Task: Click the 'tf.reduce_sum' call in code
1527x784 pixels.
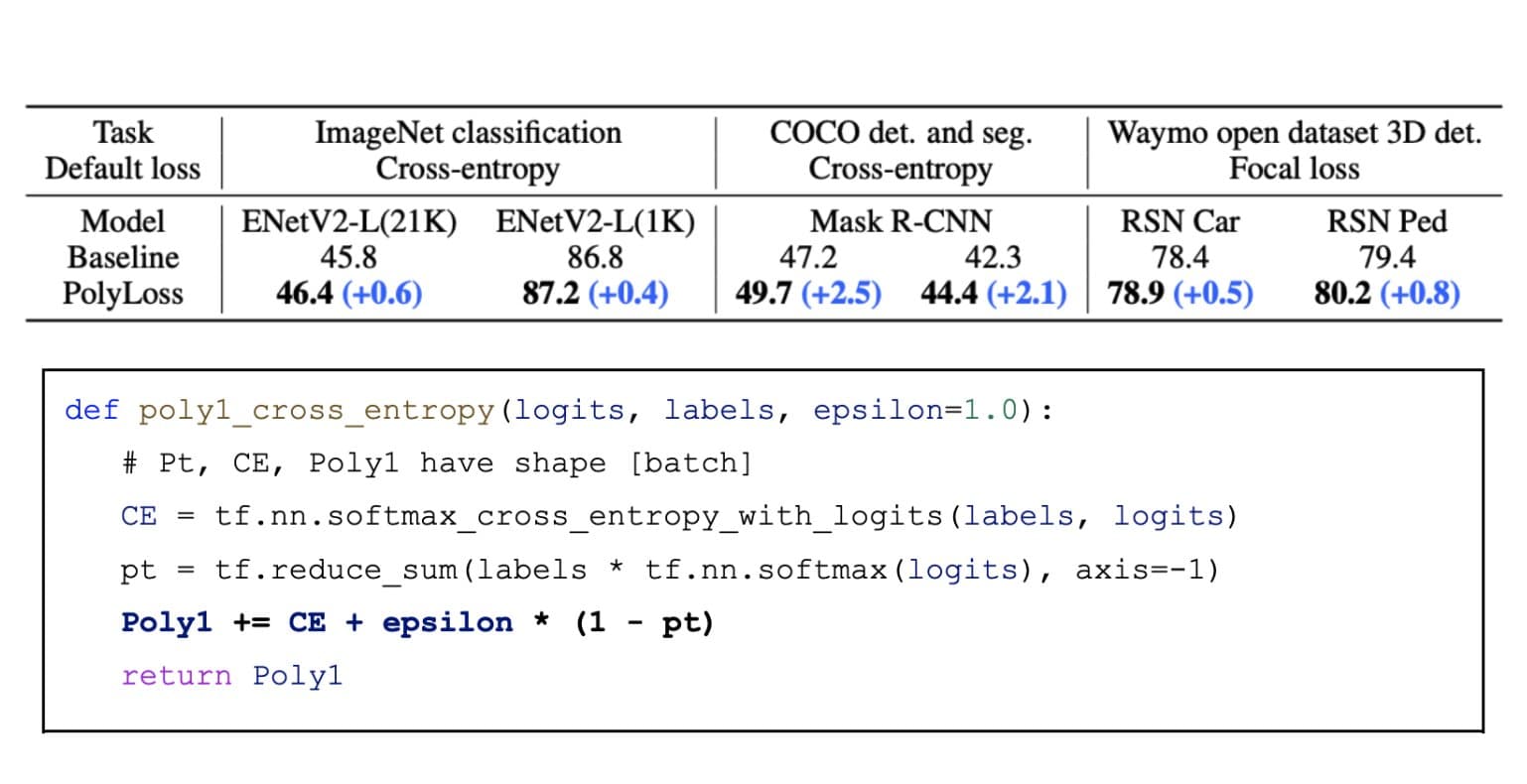Action: coord(339,570)
